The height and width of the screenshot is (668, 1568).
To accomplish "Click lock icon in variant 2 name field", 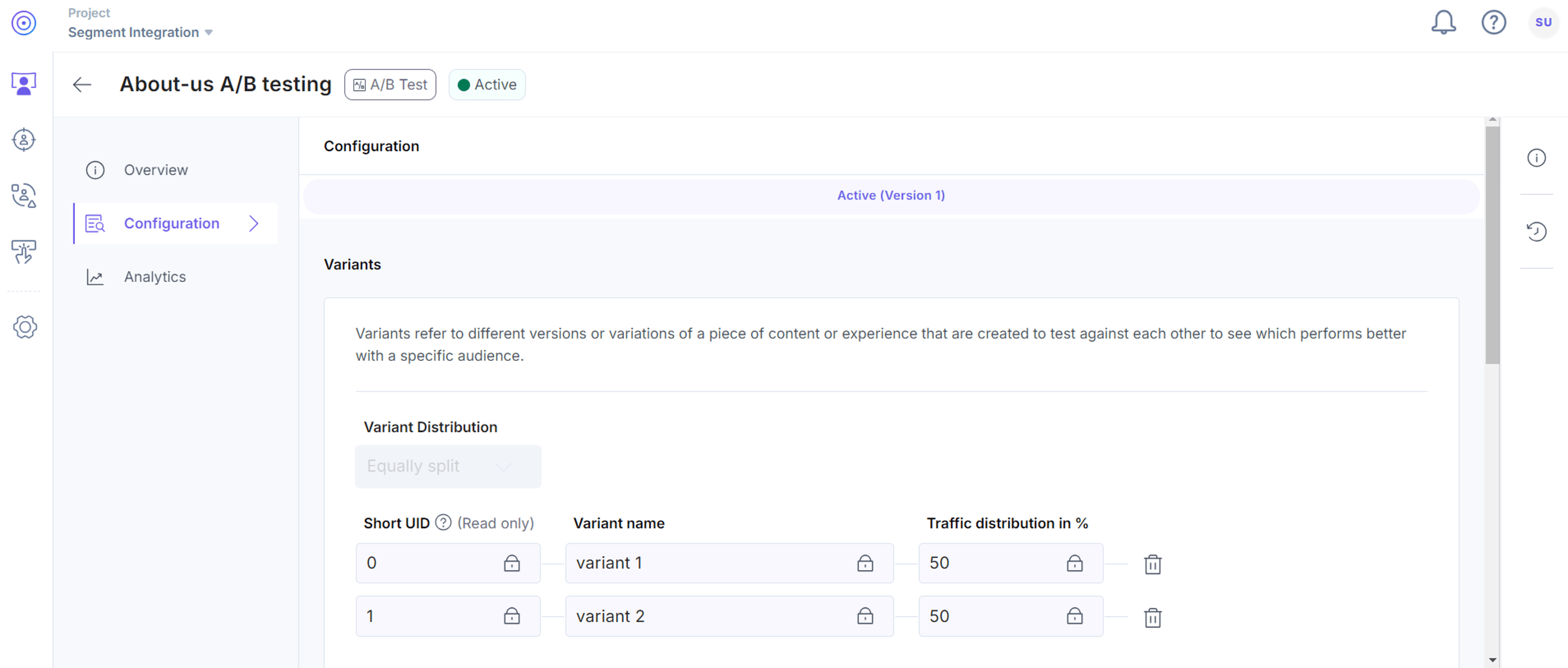I will [865, 616].
